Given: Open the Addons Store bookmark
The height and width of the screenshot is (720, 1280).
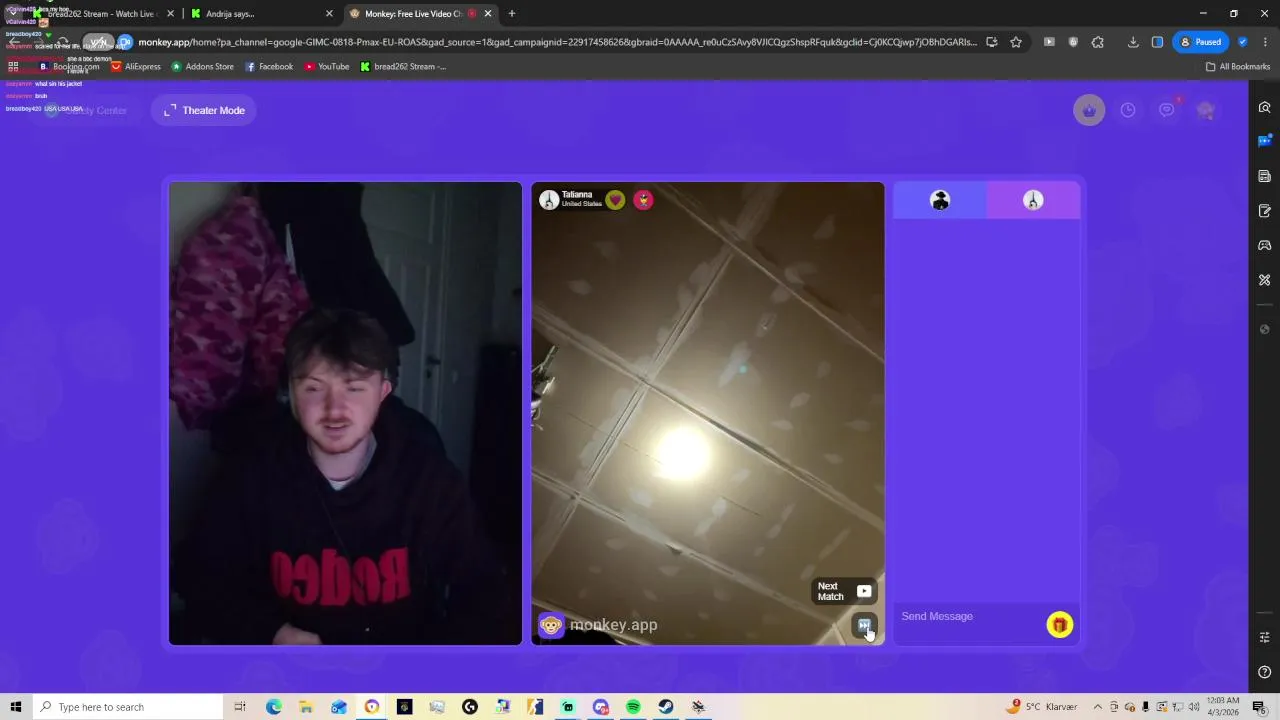Looking at the screenshot, I should point(203,67).
